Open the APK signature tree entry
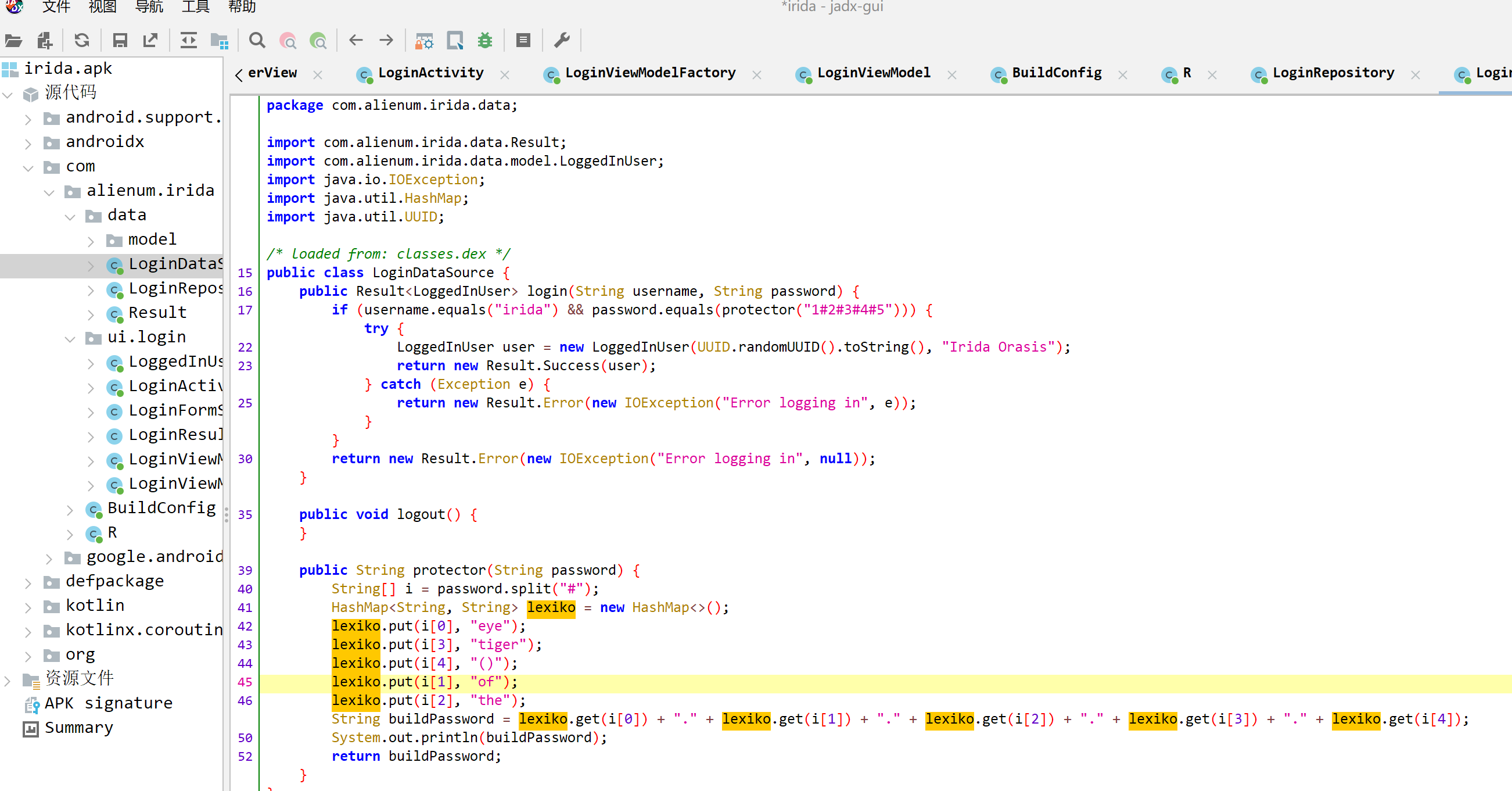Viewport: 1512px width, 791px height. pyautogui.click(x=108, y=703)
